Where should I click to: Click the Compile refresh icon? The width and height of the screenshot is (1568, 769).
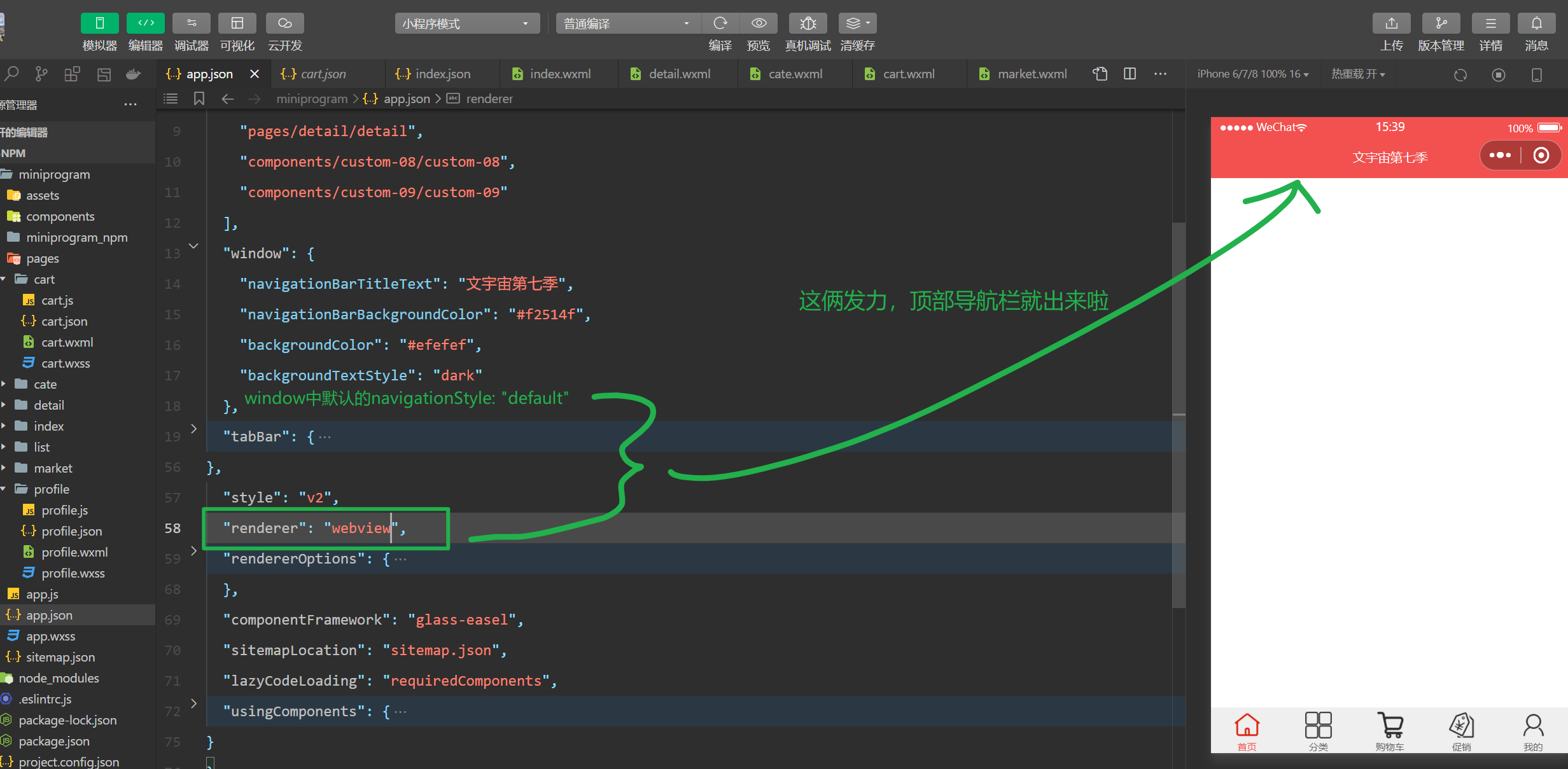point(720,24)
